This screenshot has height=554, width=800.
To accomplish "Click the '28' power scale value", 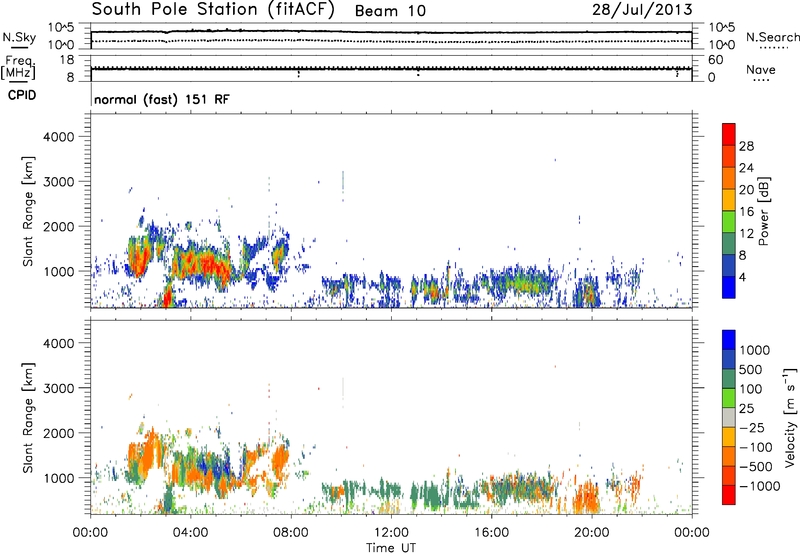I will (x=746, y=146).
